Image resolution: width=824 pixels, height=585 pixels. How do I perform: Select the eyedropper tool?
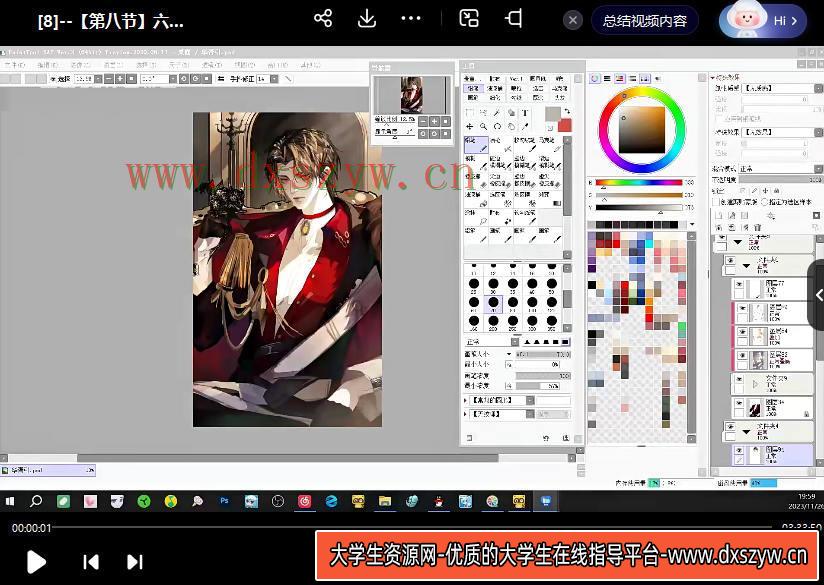click(524, 127)
